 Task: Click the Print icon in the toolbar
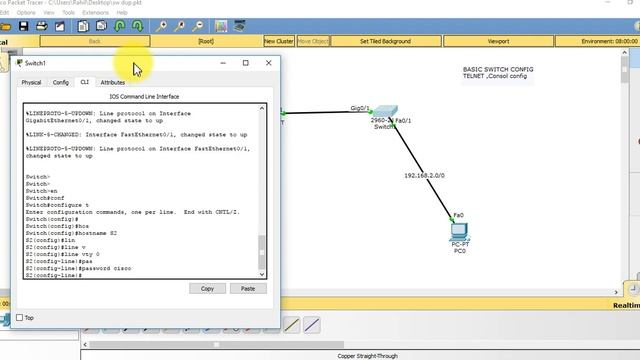coord(42,27)
